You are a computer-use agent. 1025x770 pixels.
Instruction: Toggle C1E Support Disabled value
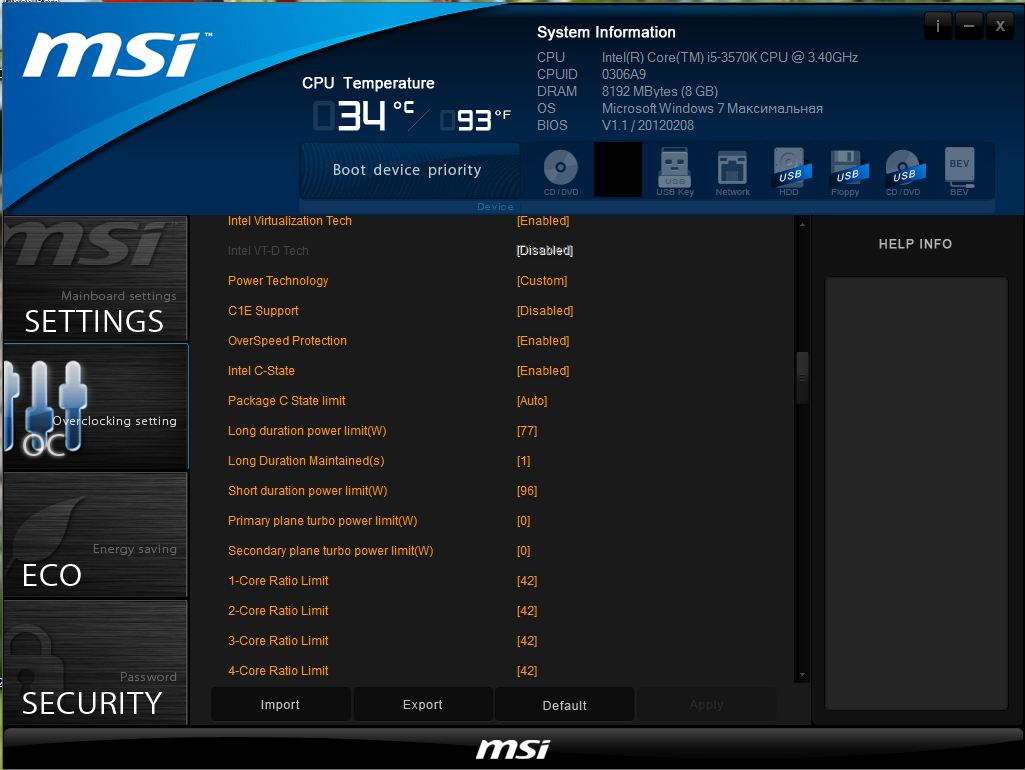click(545, 311)
